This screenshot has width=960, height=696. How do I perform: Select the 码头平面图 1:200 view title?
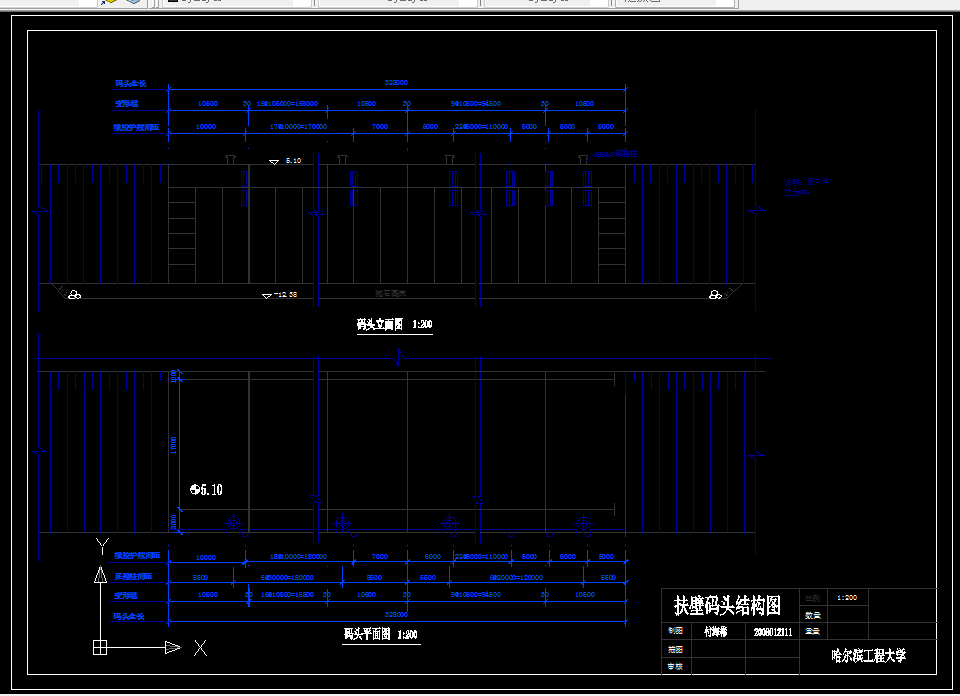(x=380, y=634)
